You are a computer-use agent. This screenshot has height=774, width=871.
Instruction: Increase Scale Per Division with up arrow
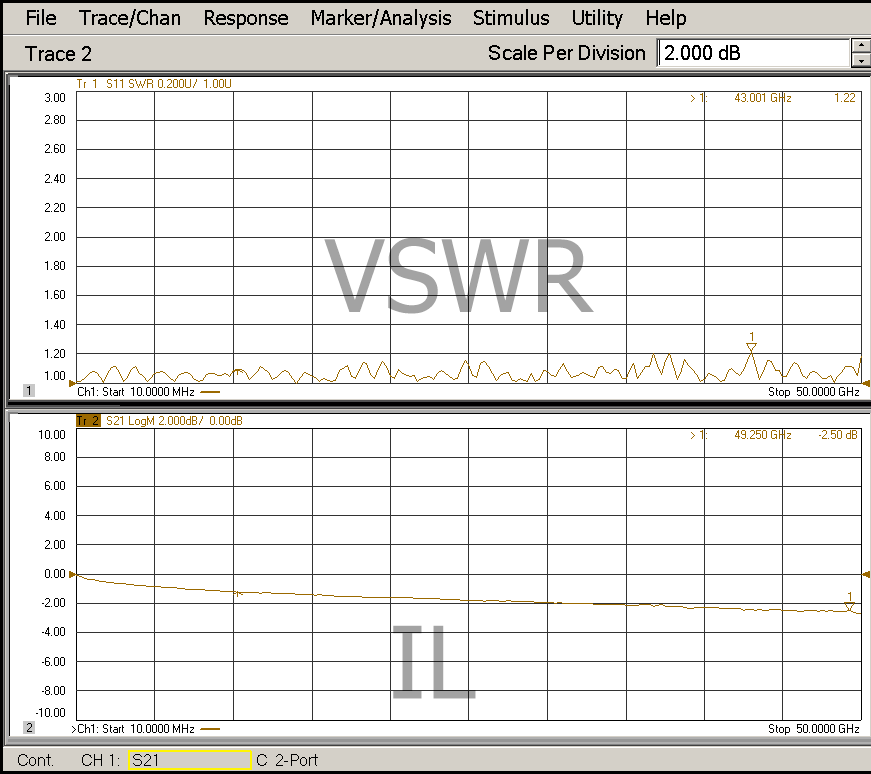(x=861, y=45)
